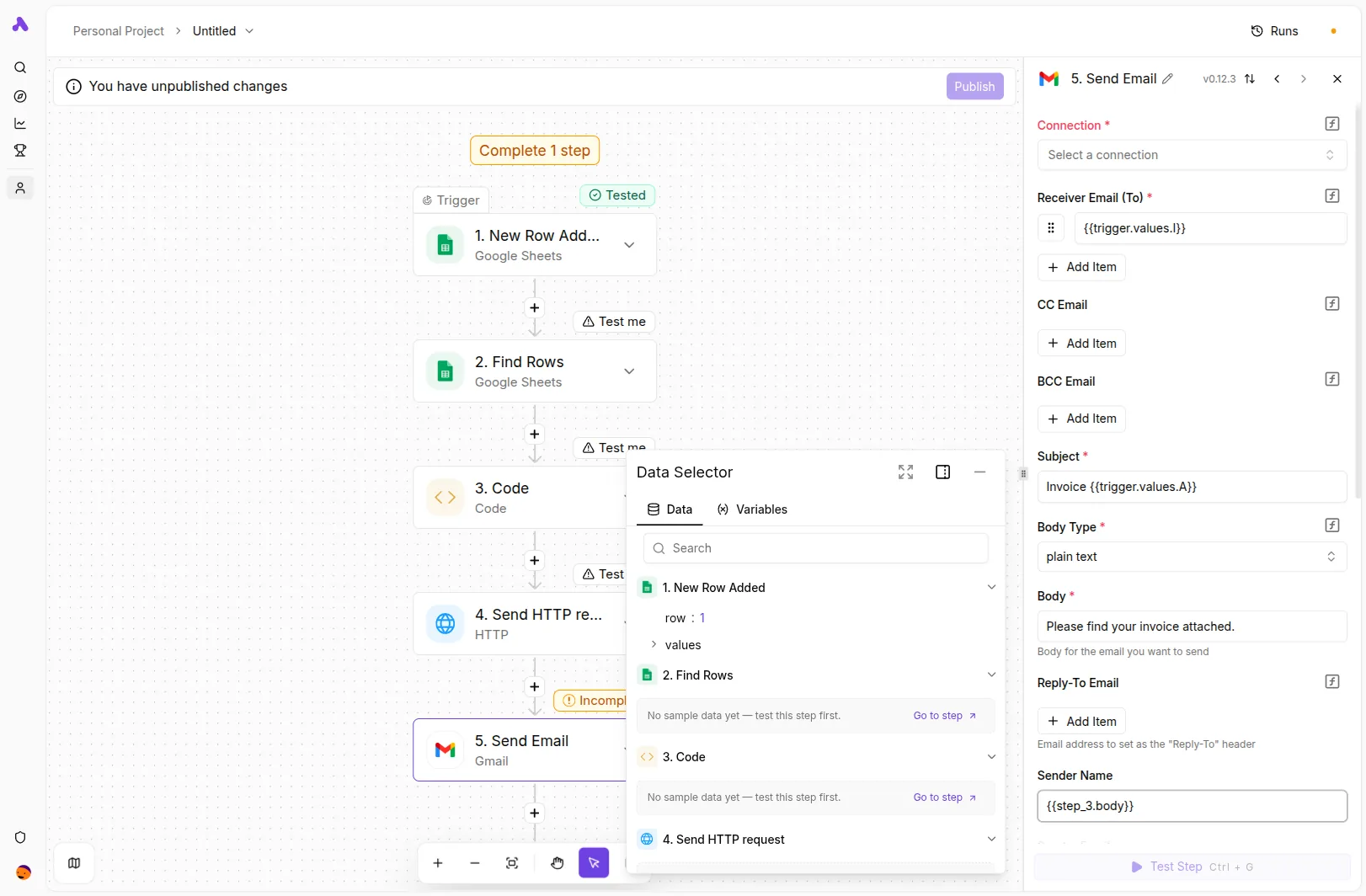Add a receiver email item
1366x896 pixels.
point(1081,267)
